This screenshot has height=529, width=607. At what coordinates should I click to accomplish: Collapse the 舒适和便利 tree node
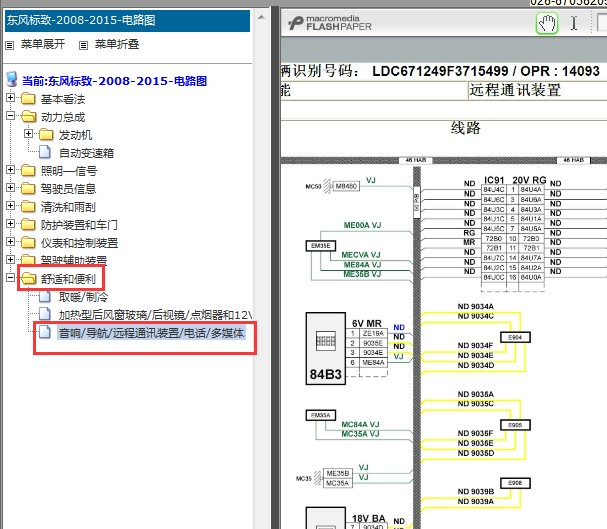10,277
